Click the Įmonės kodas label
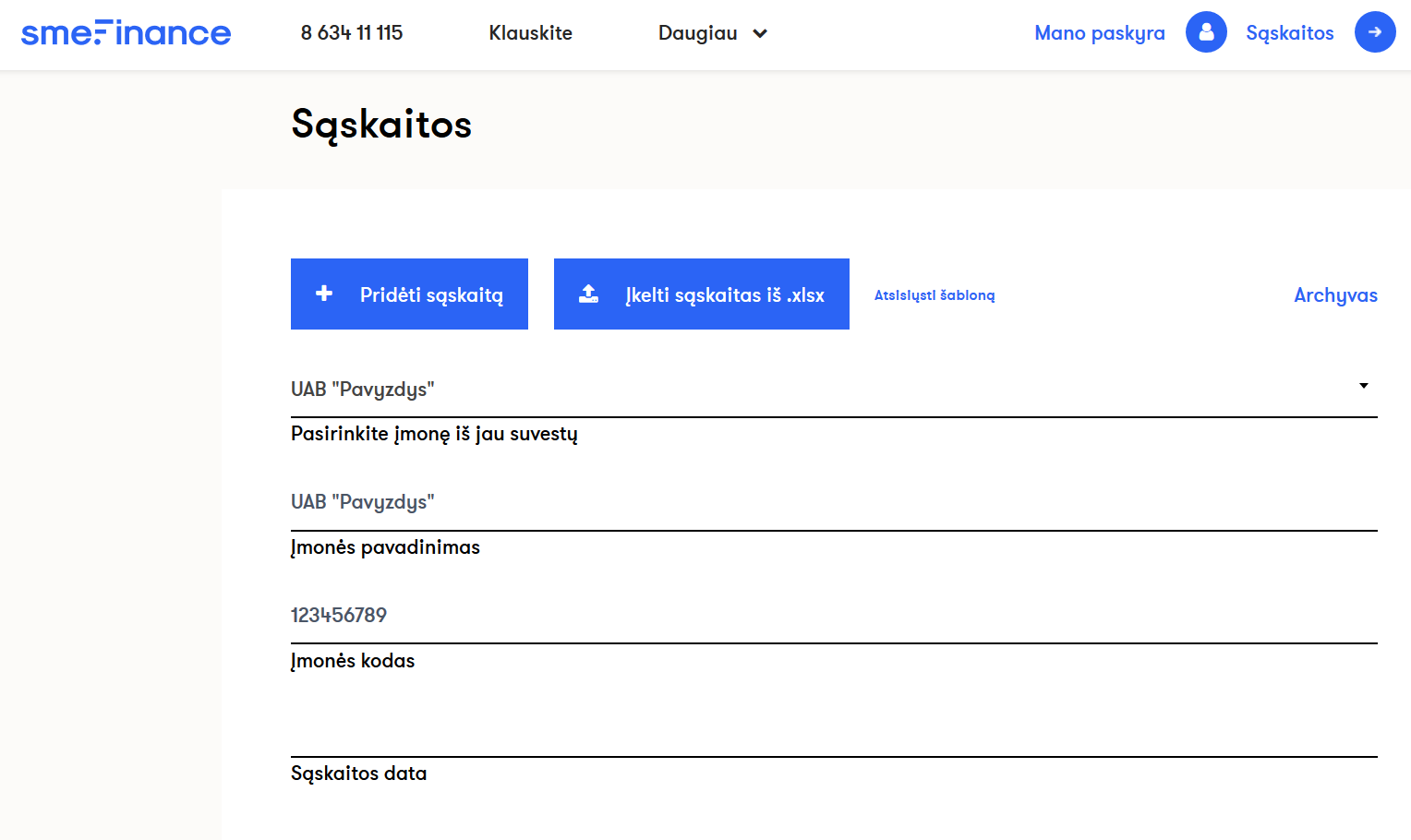This screenshot has height=840, width=1411. (353, 661)
